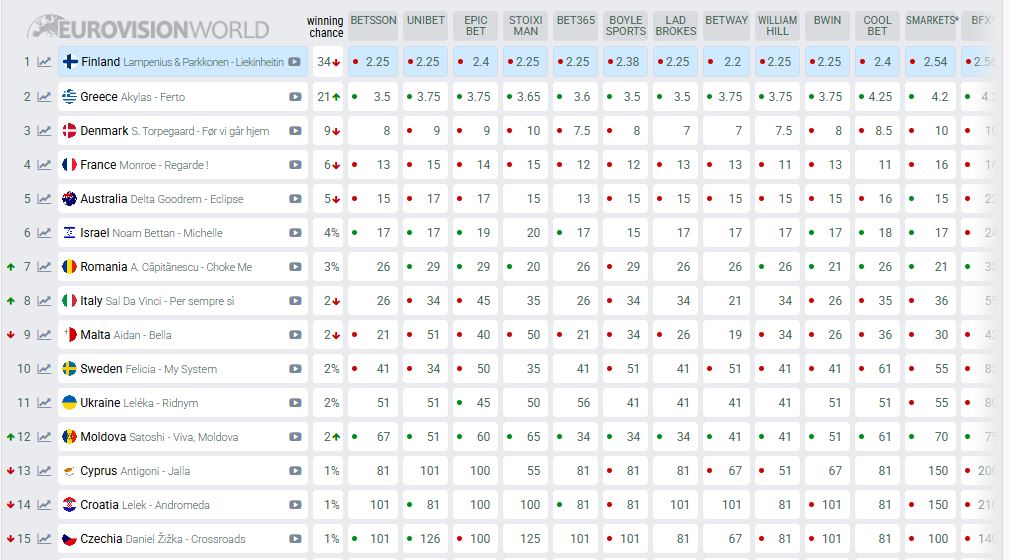Click Finland's Boyle Sports odds 2.38
The image size is (1009, 560).
625,62
